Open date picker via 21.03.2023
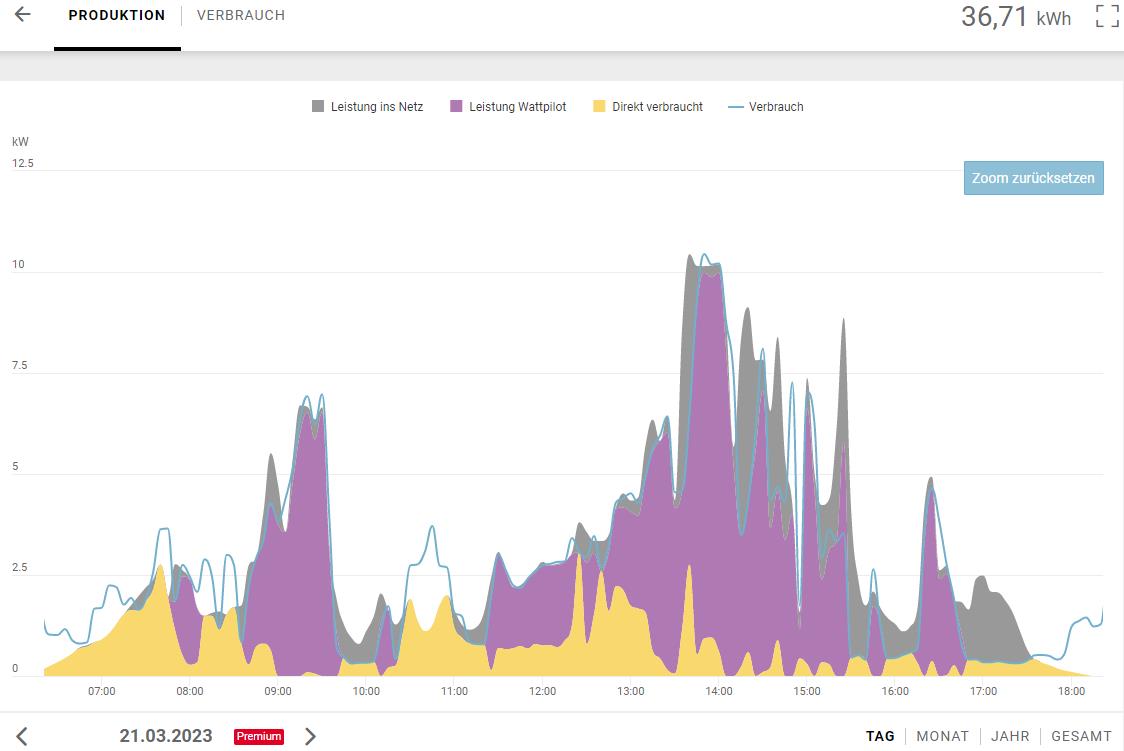The image size is (1124, 751). 166,736
